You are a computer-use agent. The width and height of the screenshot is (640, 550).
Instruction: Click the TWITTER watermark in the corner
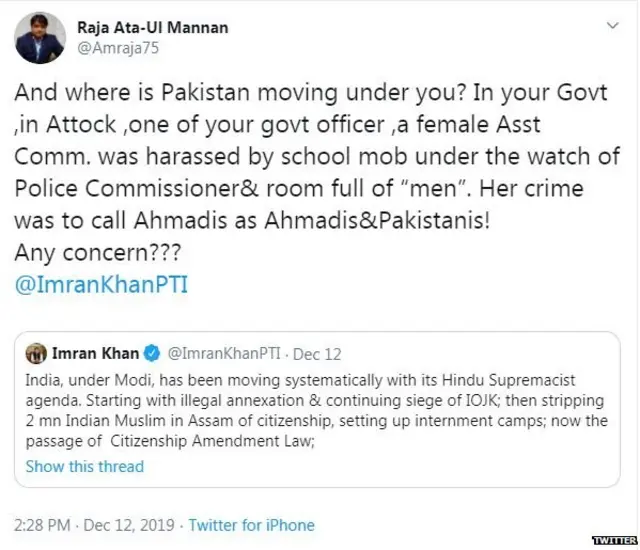[614, 540]
